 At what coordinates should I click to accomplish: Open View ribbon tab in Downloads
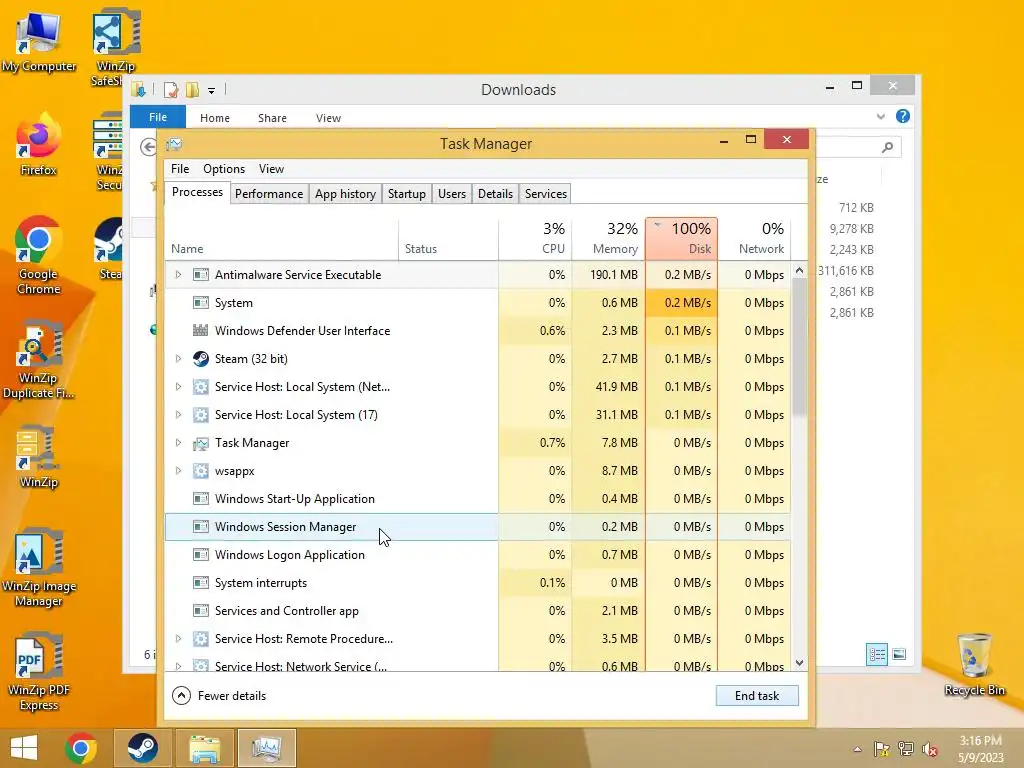pos(328,118)
